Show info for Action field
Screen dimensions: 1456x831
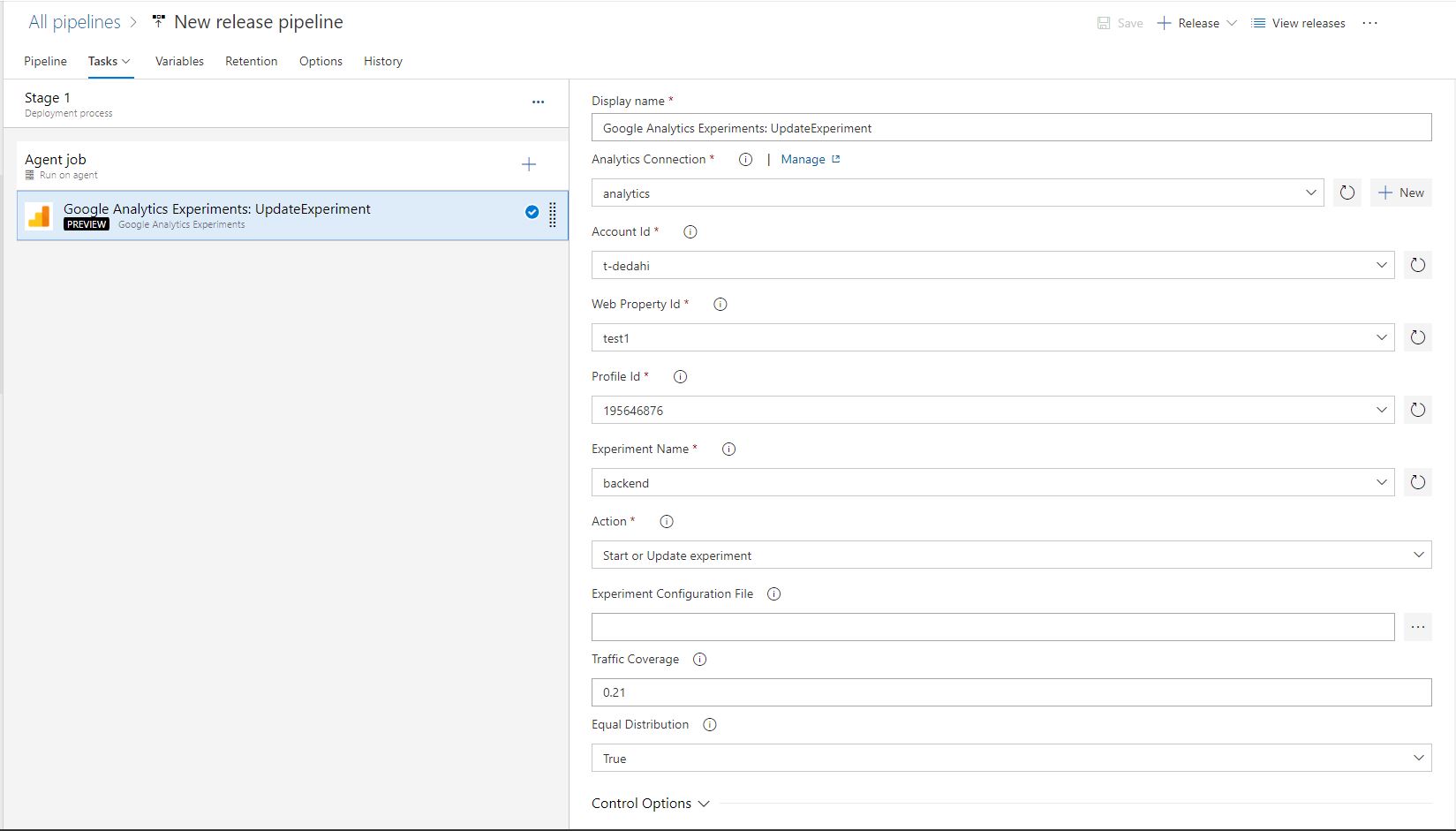click(667, 522)
